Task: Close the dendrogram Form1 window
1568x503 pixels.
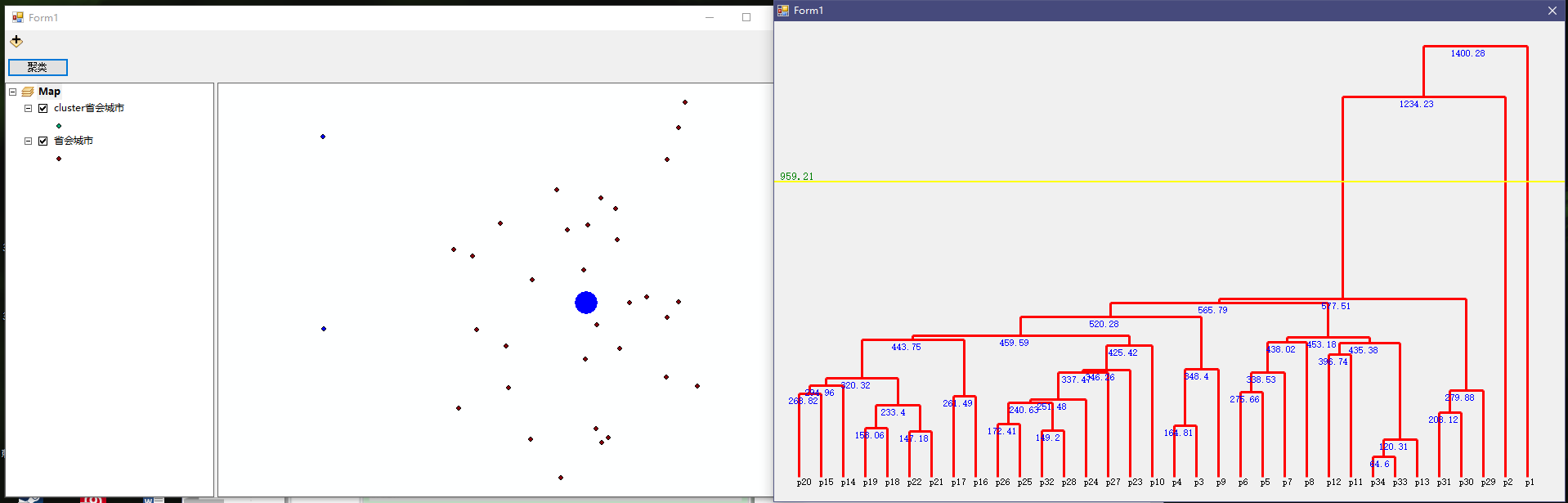Action: point(1552,11)
